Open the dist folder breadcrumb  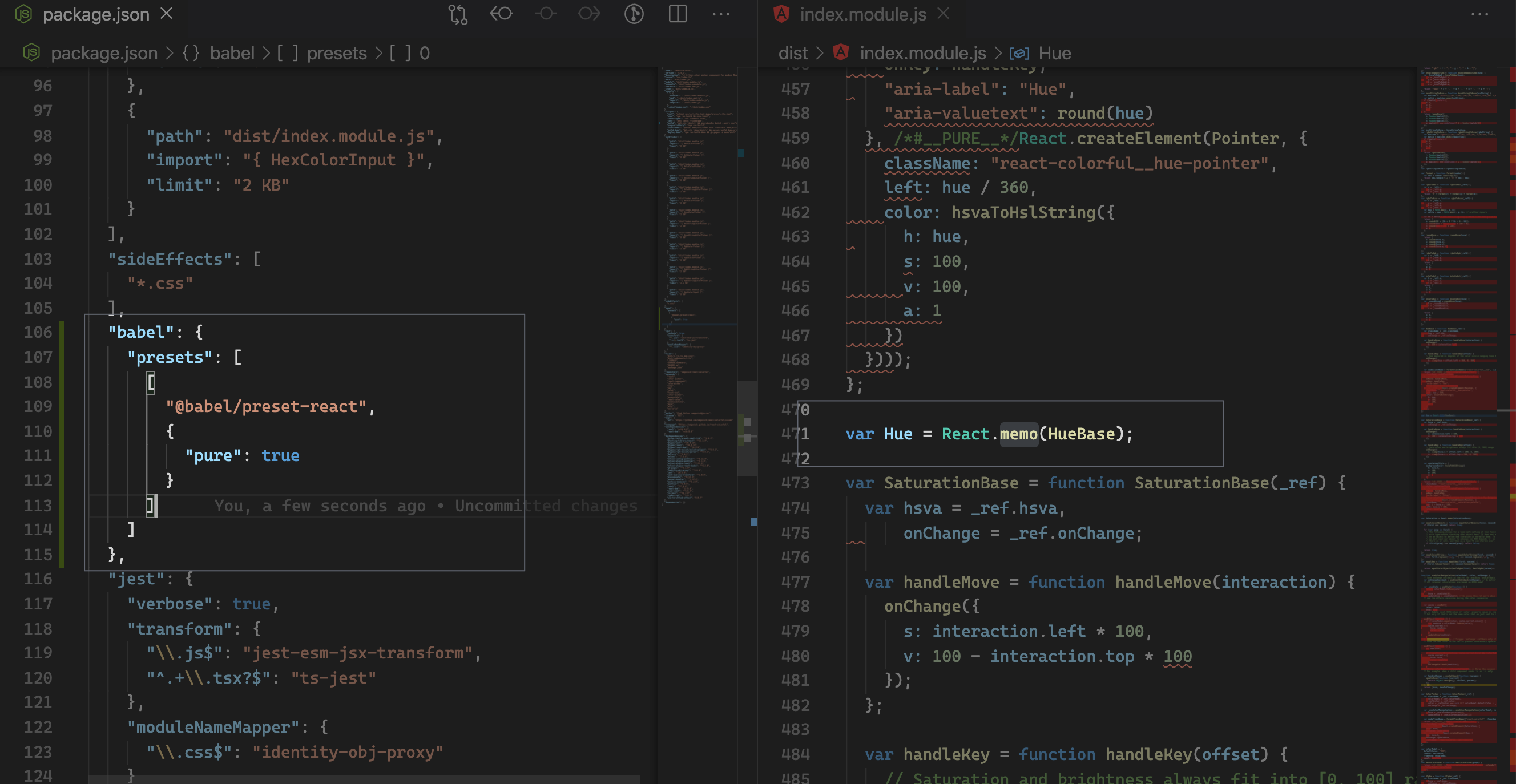pyautogui.click(x=793, y=53)
